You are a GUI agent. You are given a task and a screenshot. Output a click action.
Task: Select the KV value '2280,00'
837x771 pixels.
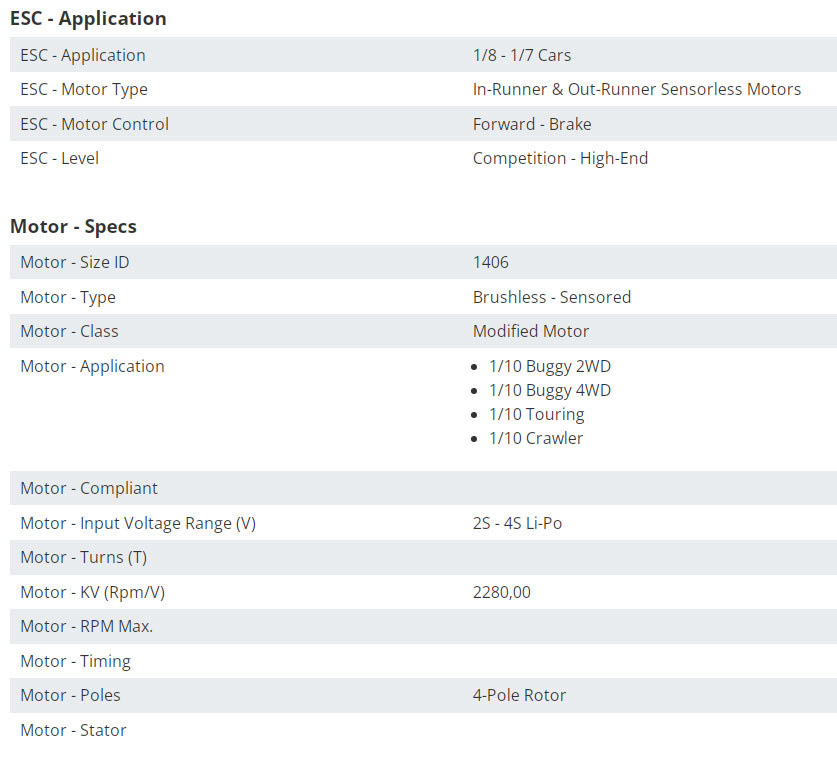point(501,592)
